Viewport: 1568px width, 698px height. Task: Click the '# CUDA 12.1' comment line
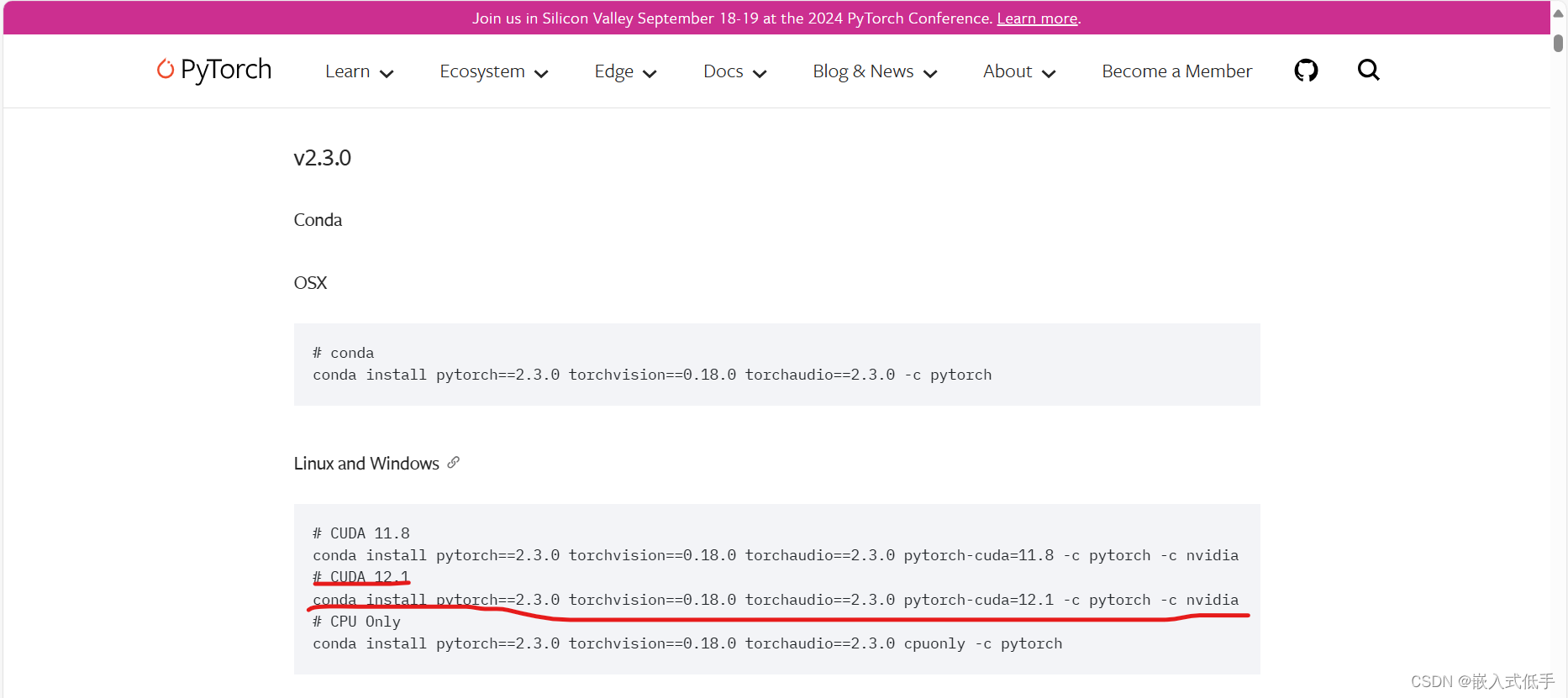(361, 577)
